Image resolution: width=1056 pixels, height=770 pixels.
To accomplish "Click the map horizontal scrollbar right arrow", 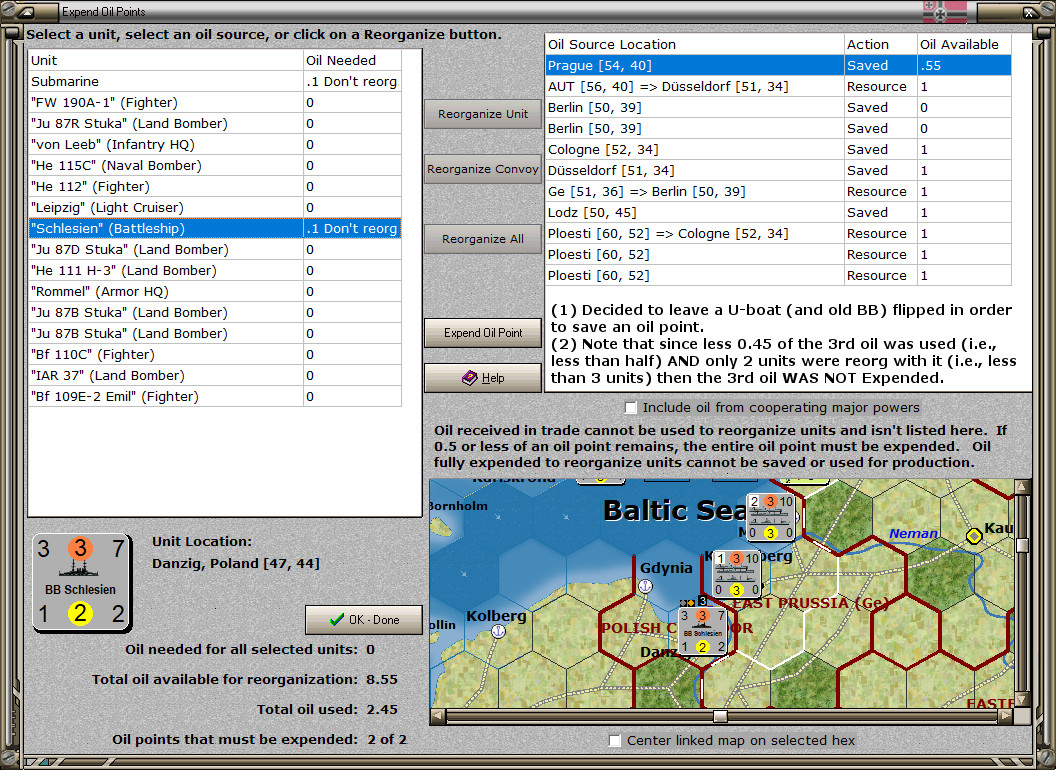I will point(1005,716).
